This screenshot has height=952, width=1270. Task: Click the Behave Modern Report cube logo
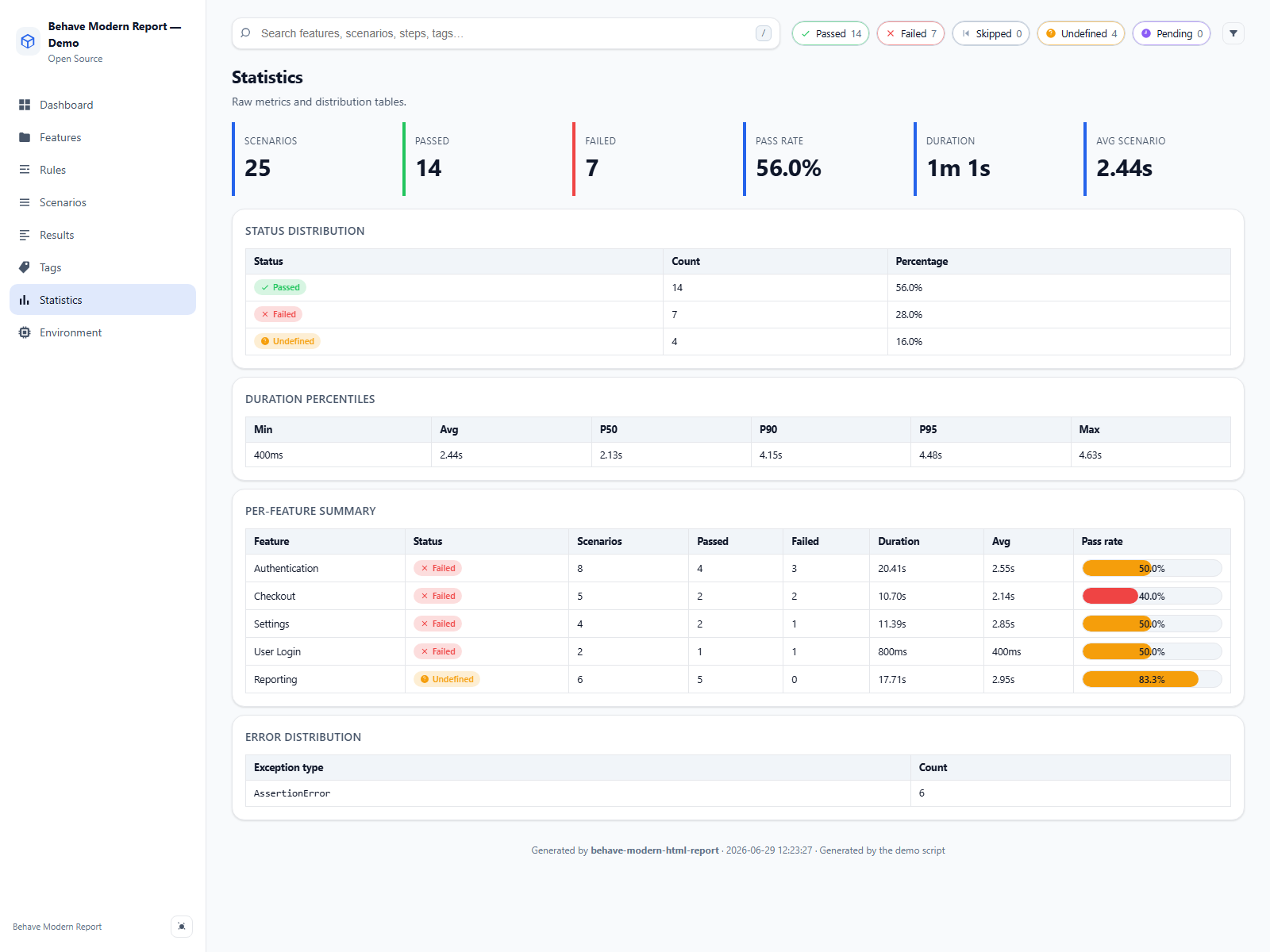pyautogui.click(x=28, y=41)
